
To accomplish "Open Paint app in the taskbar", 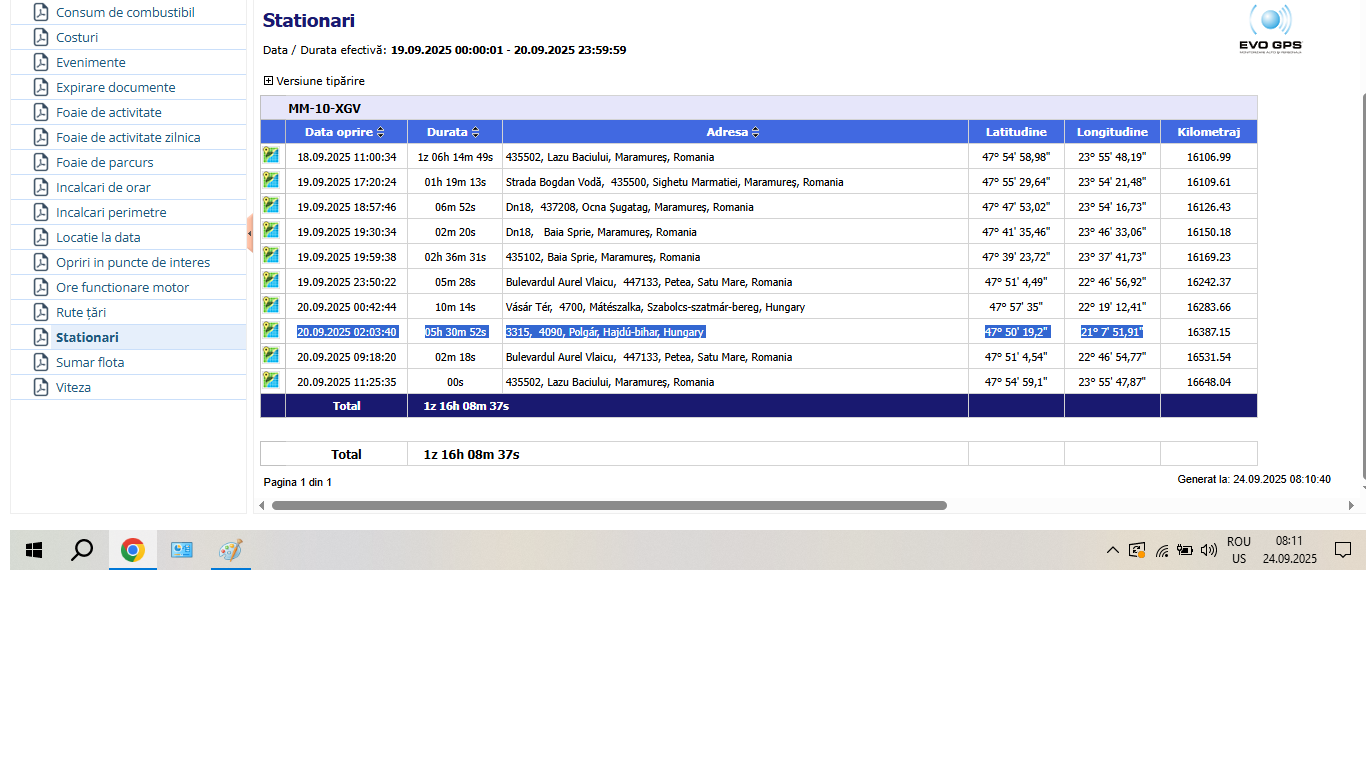I will 231,550.
